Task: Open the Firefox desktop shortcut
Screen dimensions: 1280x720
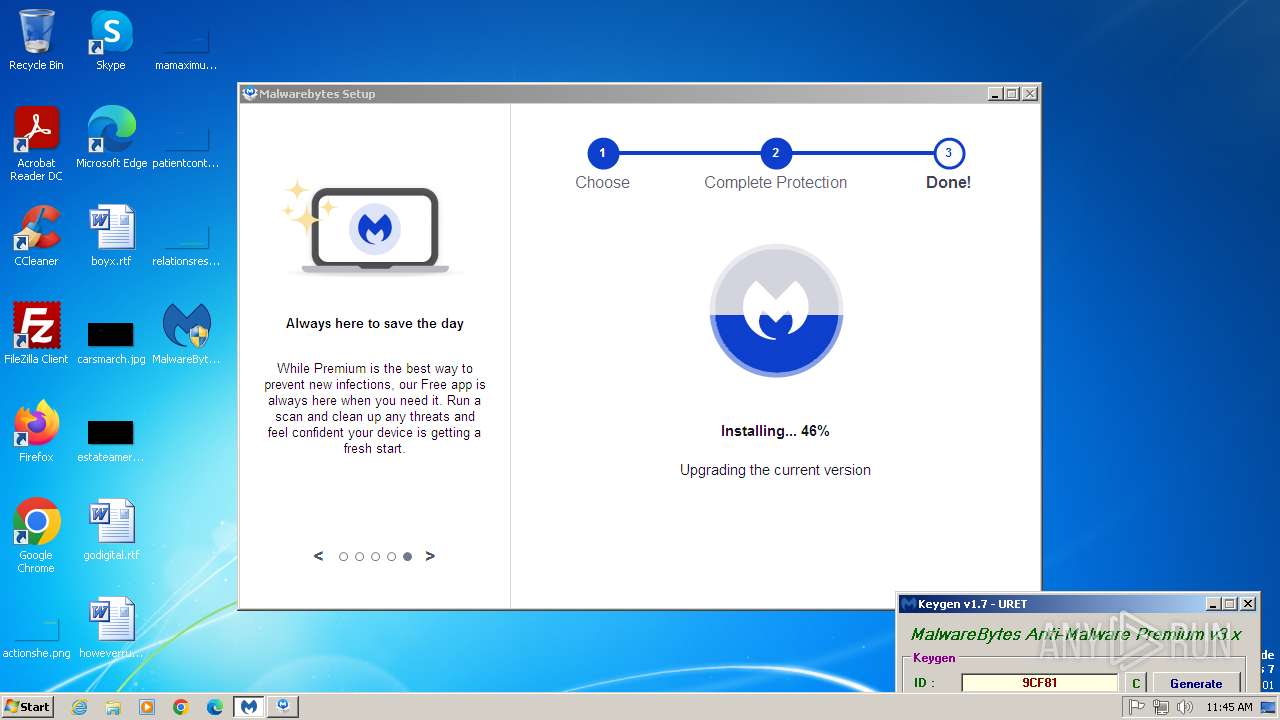Action: pyautogui.click(x=36, y=432)
